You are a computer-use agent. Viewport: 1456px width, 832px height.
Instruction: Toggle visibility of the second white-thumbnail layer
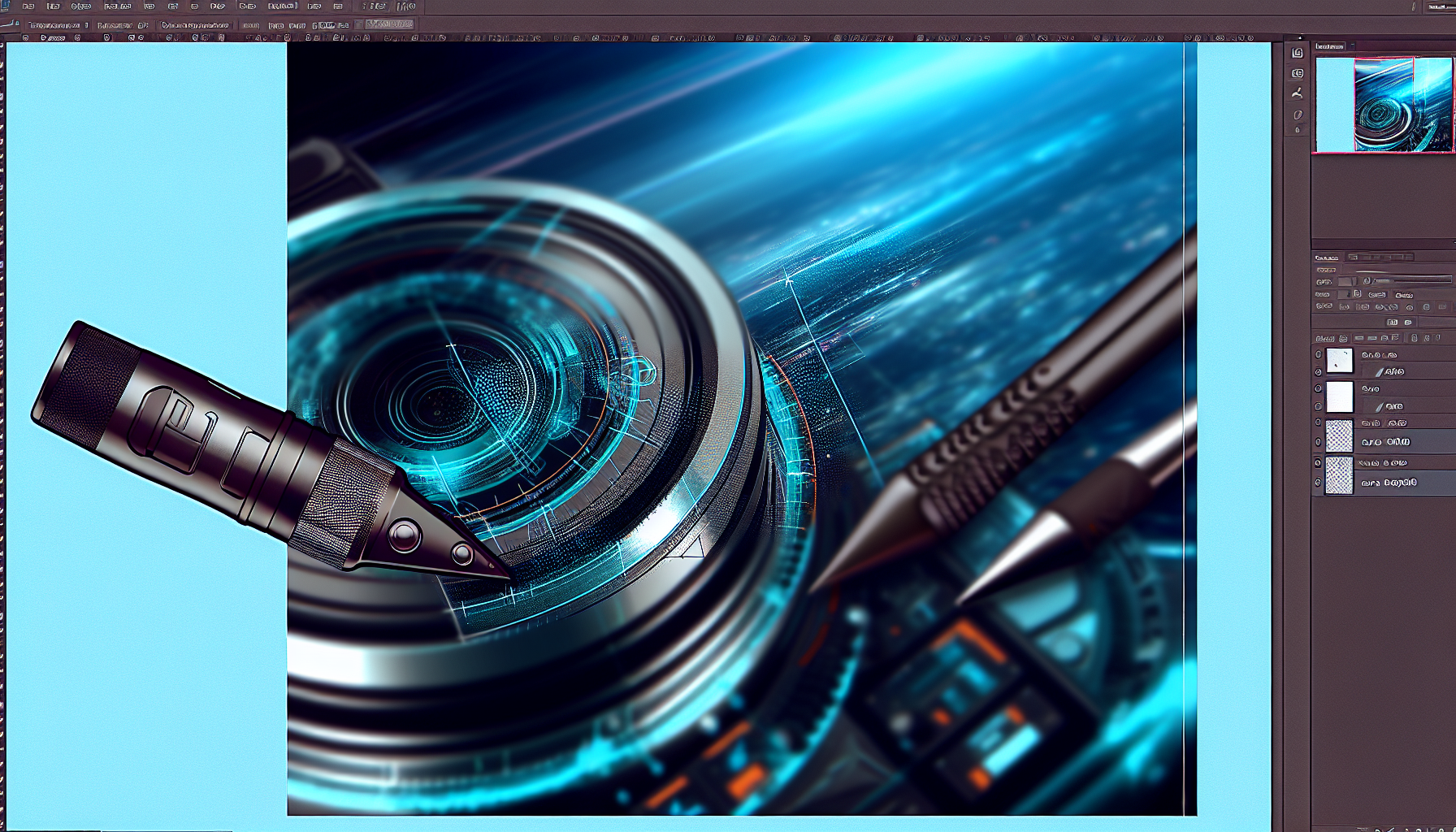coord(1318,389)
